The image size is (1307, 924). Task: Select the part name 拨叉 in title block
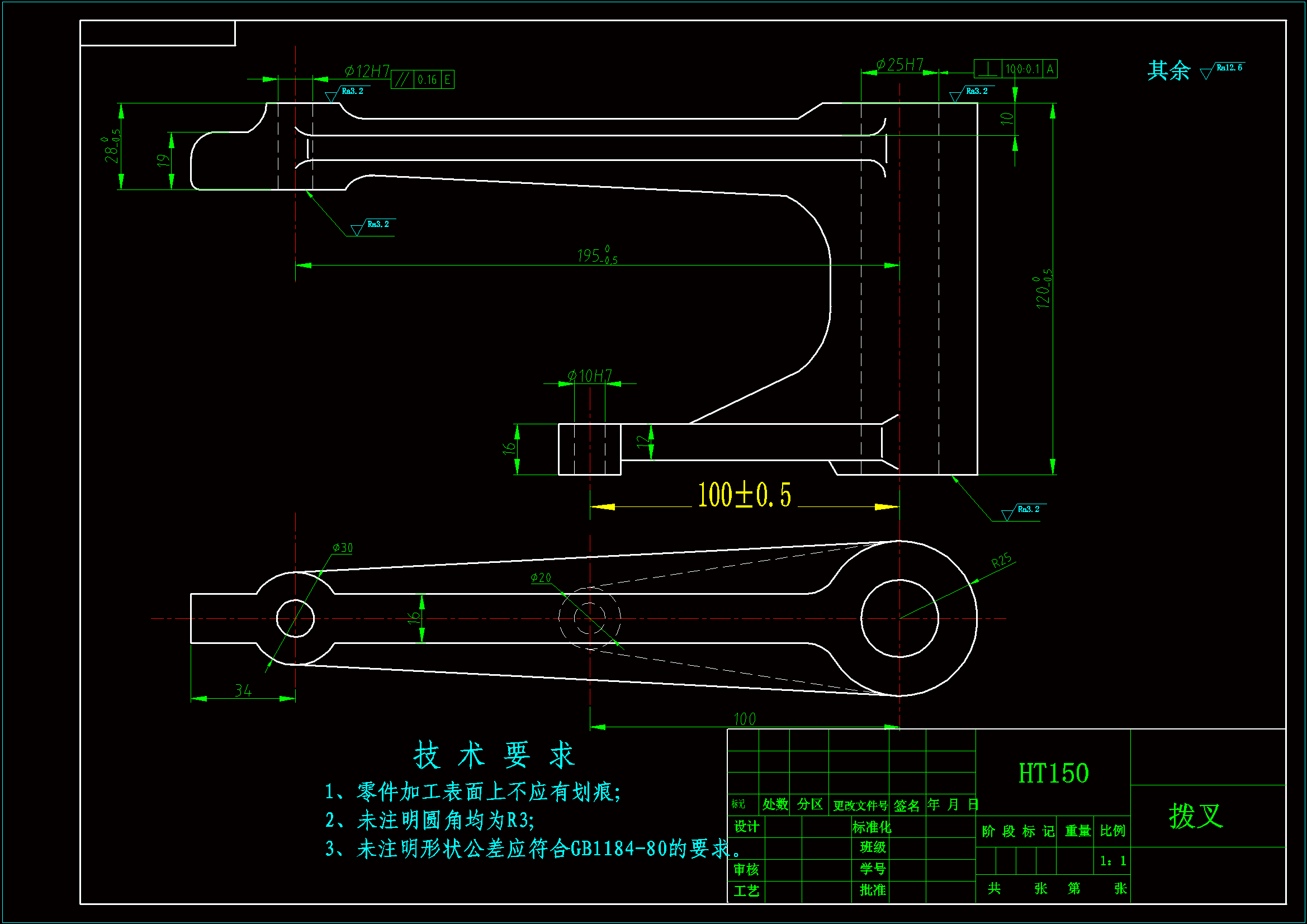click(x=1195, y=817)
